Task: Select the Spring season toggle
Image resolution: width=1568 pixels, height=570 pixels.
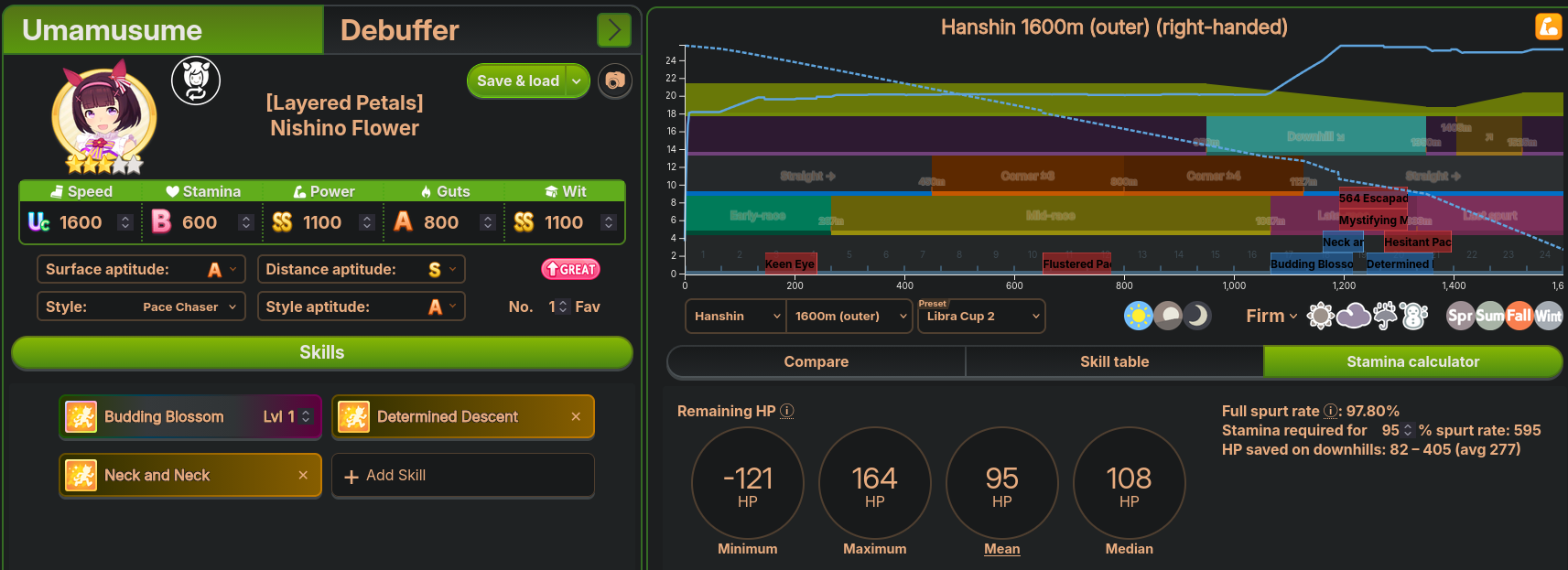Action: (1460, 317)
